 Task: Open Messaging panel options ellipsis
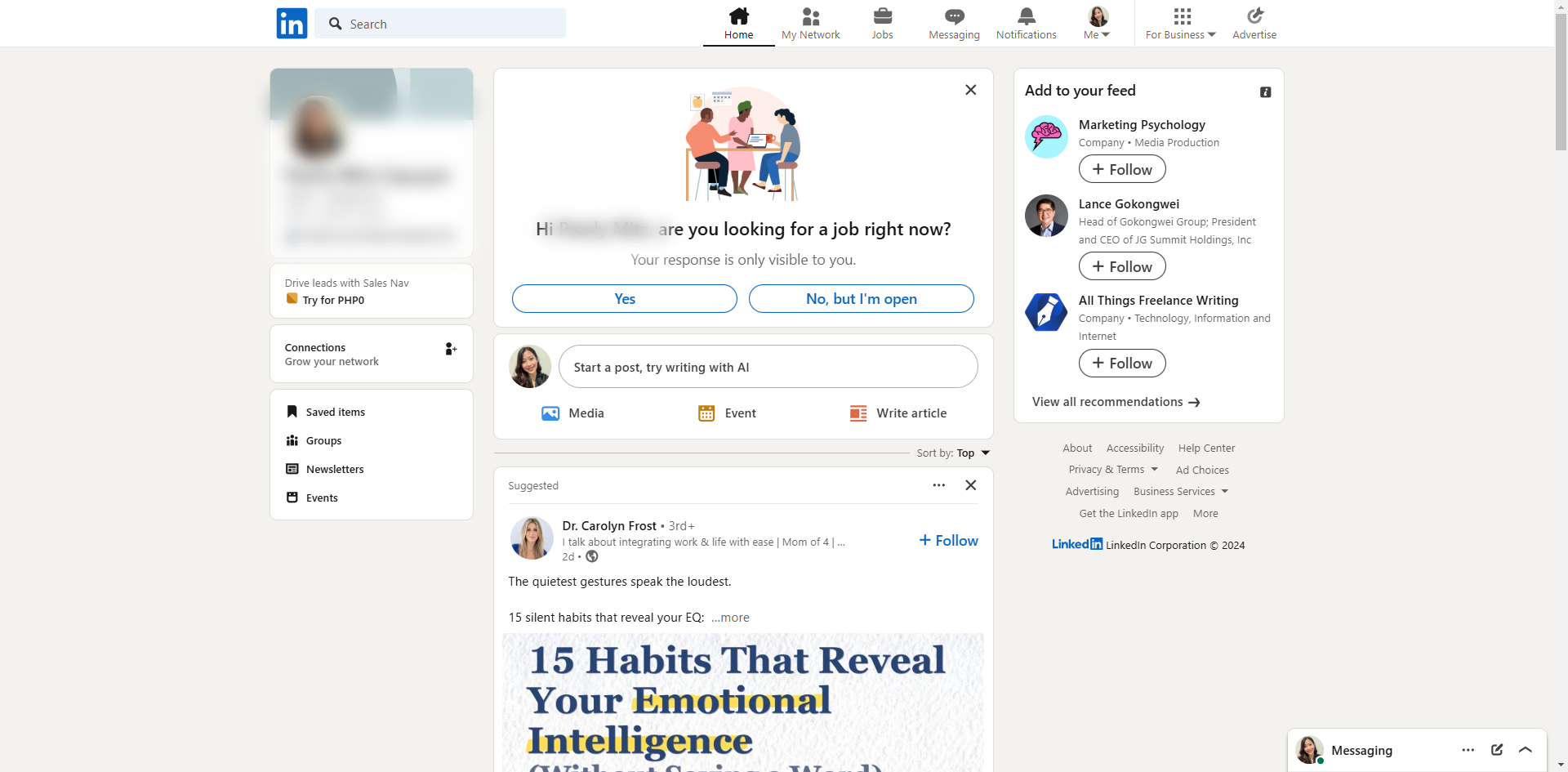coord(1468,750)
